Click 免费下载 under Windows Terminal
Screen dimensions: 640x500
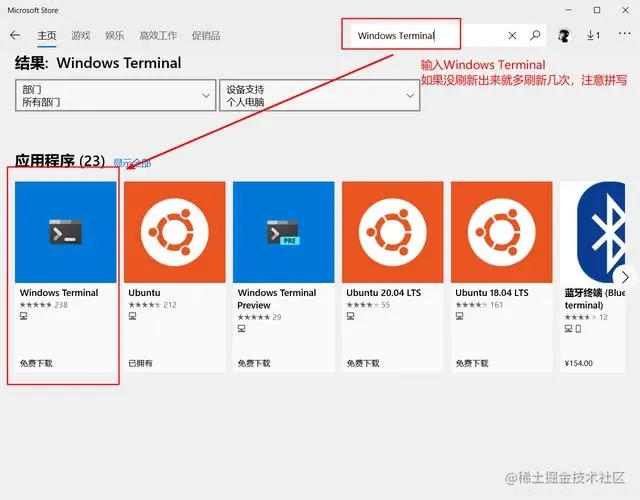36,363
